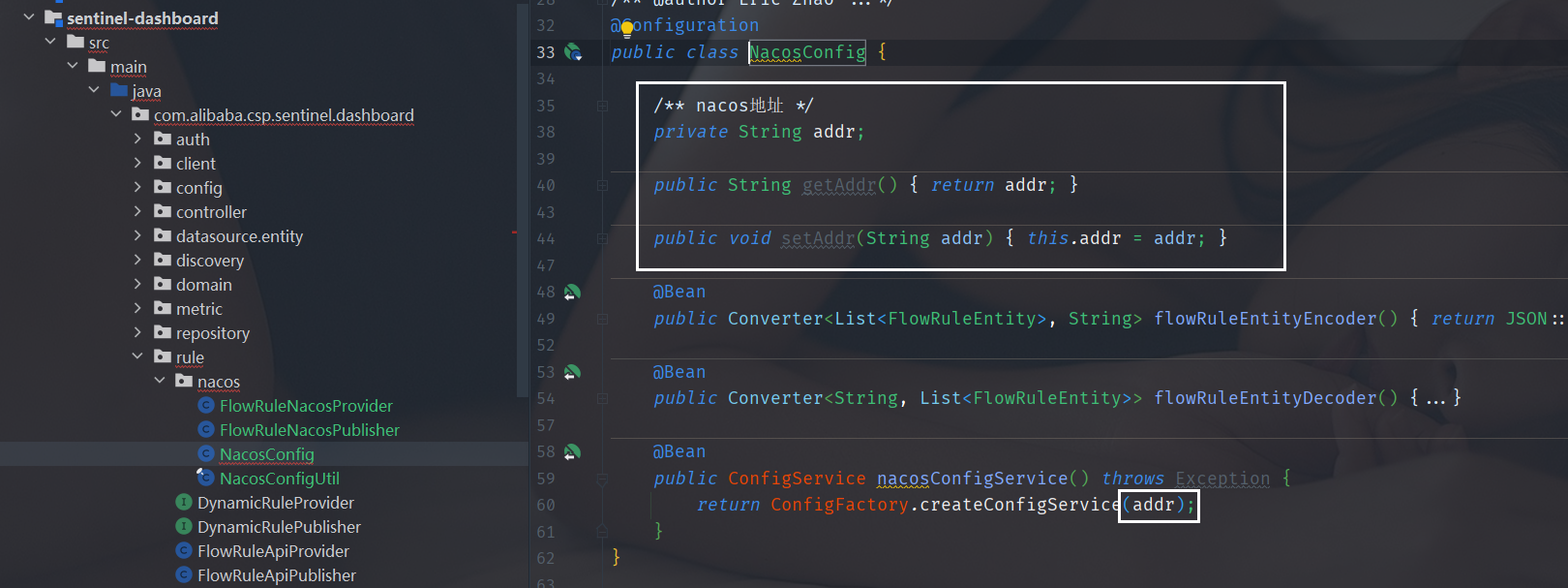Click the flowRuleEntityEncoder method name
The image size is (1568, 588).
point(1265,319)
